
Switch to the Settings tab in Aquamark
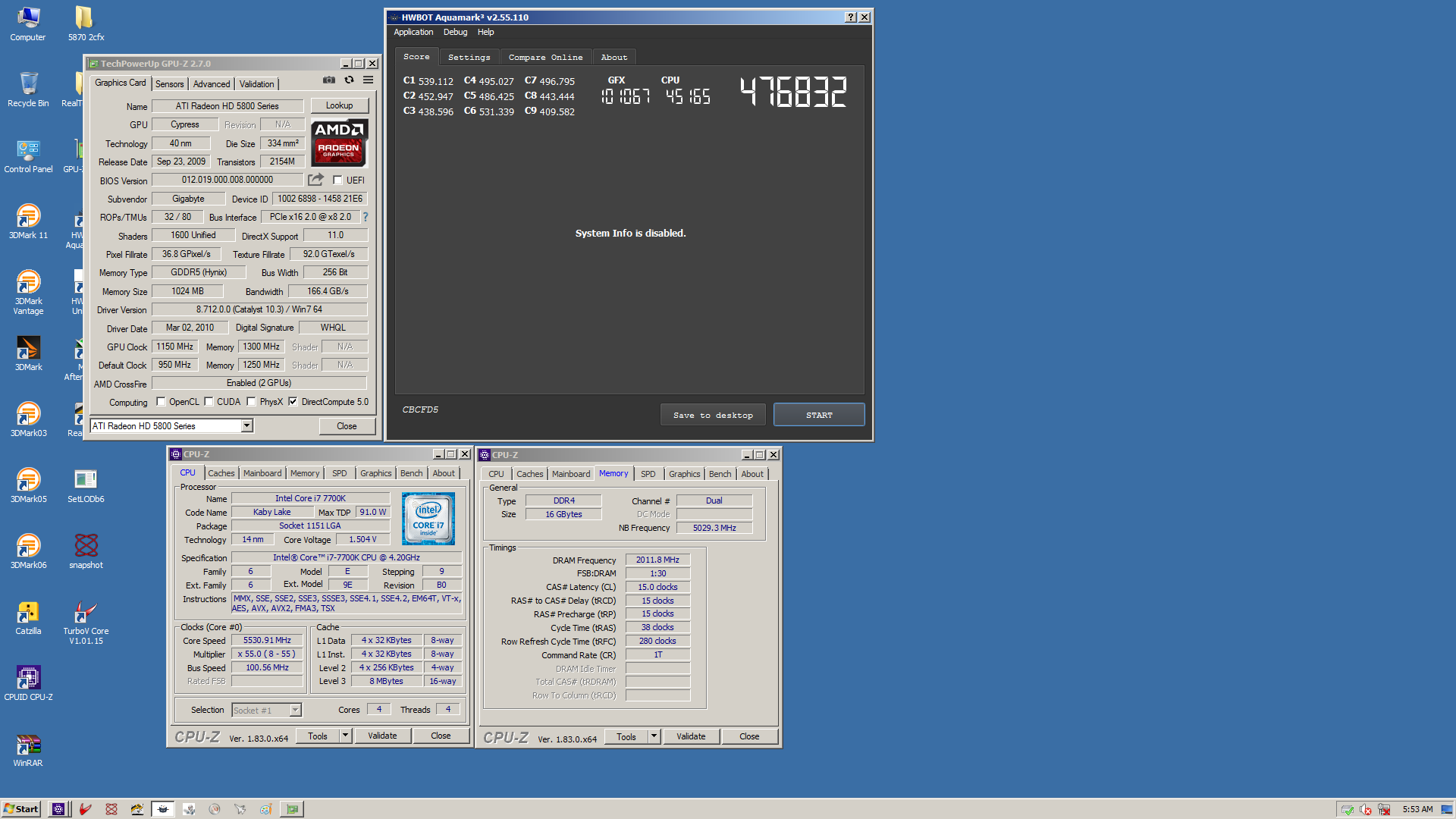click(x=469, y=58)
